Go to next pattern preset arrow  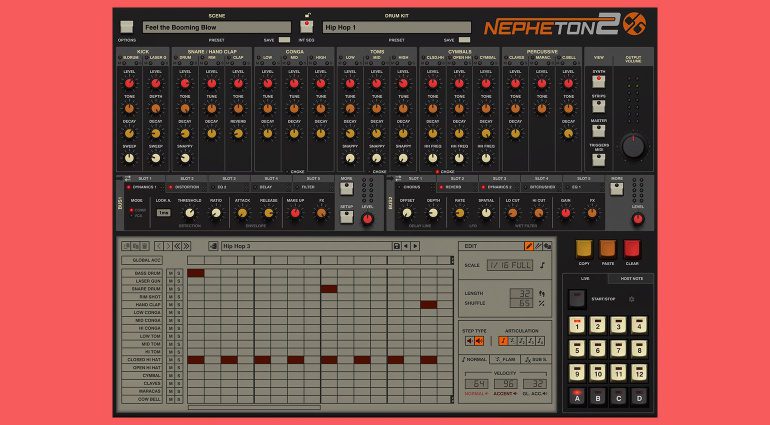(415, 246)
